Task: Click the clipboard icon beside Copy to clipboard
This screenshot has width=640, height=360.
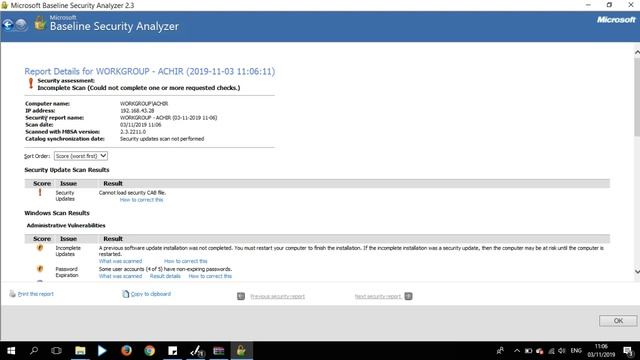Action: coord(126,293)
